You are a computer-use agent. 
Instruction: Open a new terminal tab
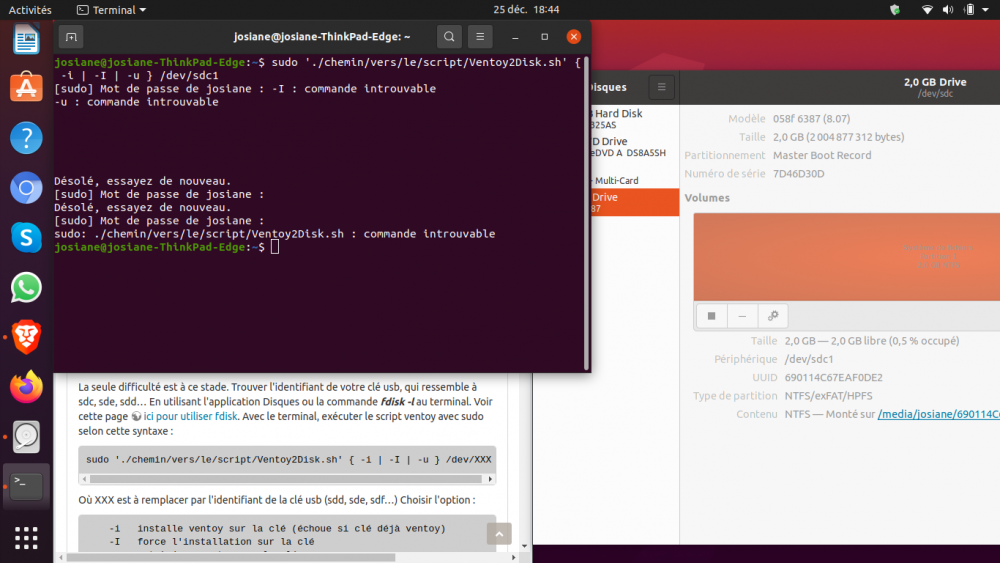(x=71, y=37)
